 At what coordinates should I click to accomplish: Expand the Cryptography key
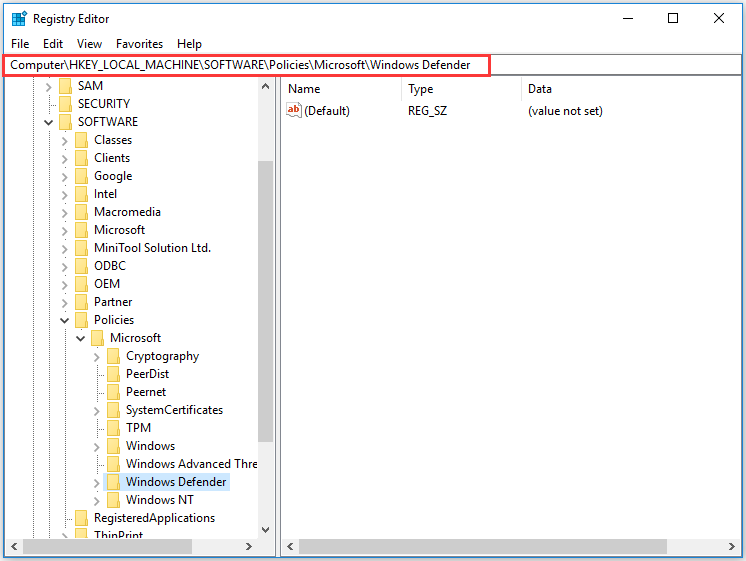97,357
